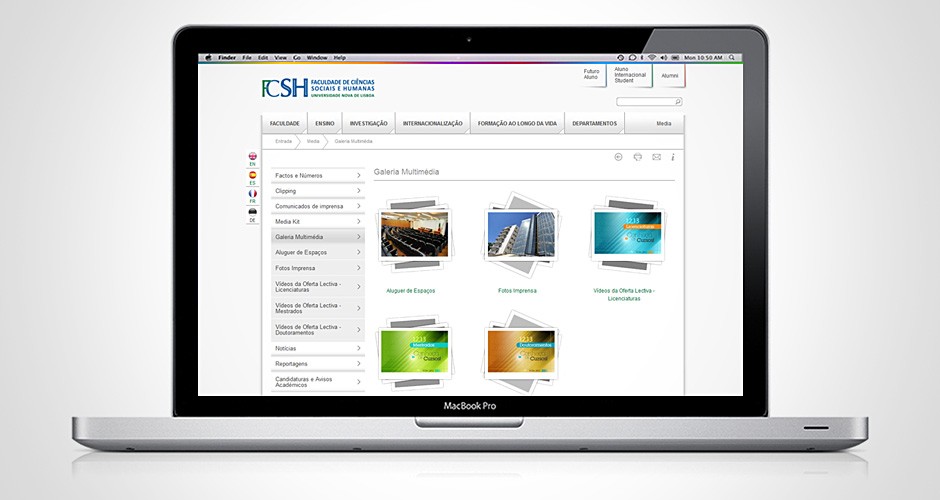This screenshot has height=500, width=940.
Task: Open the blue Licenciaturas video thumbnail
Action: (x=628, y=233)
